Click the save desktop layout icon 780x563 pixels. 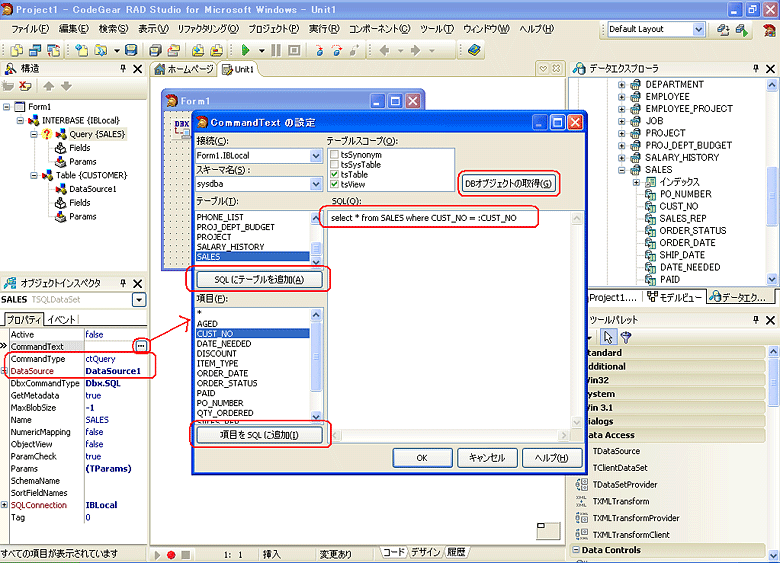click(723, 30)
